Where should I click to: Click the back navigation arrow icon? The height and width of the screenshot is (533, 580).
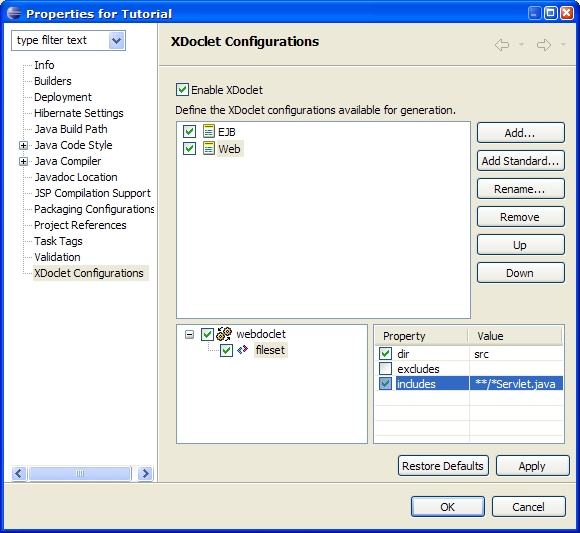(x=502, y=45)
